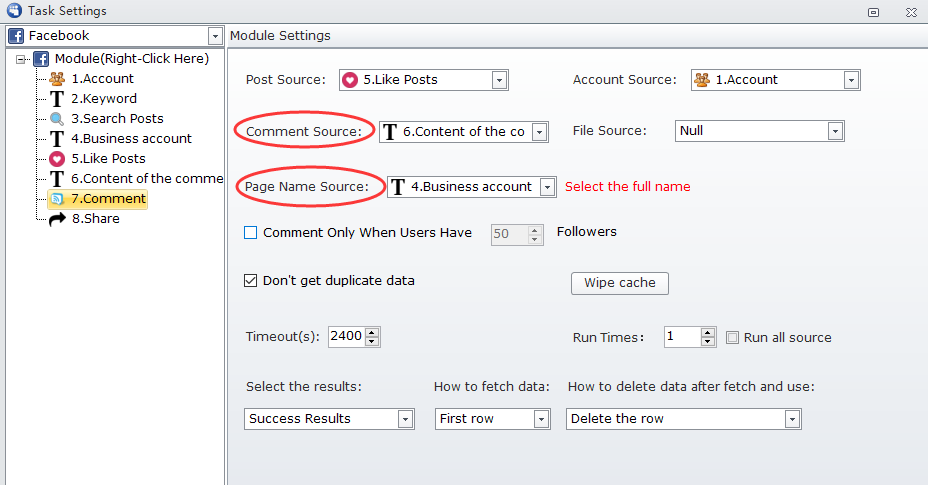
Task: Click the T icon beside Business account
Action: (x=57, y=139)
